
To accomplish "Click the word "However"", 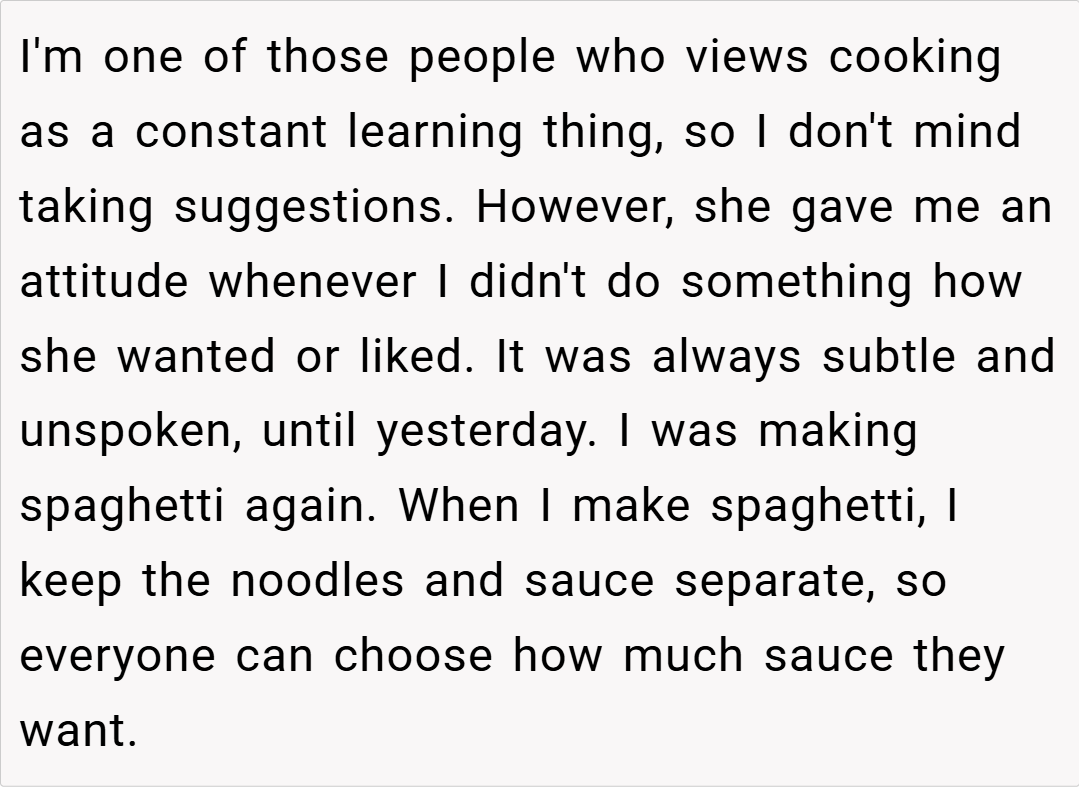I will [x=565, y=207].
